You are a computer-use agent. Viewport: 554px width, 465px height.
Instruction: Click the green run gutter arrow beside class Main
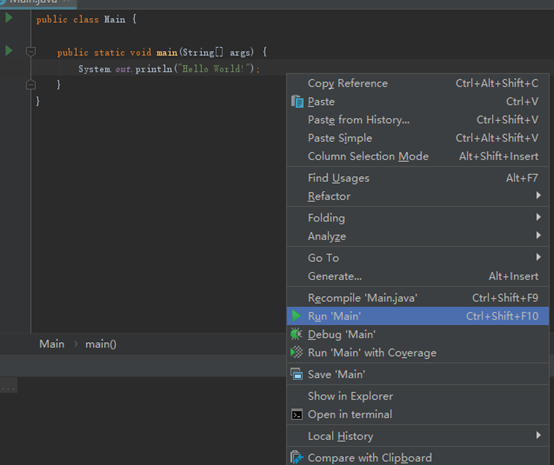tap(9, 18)
